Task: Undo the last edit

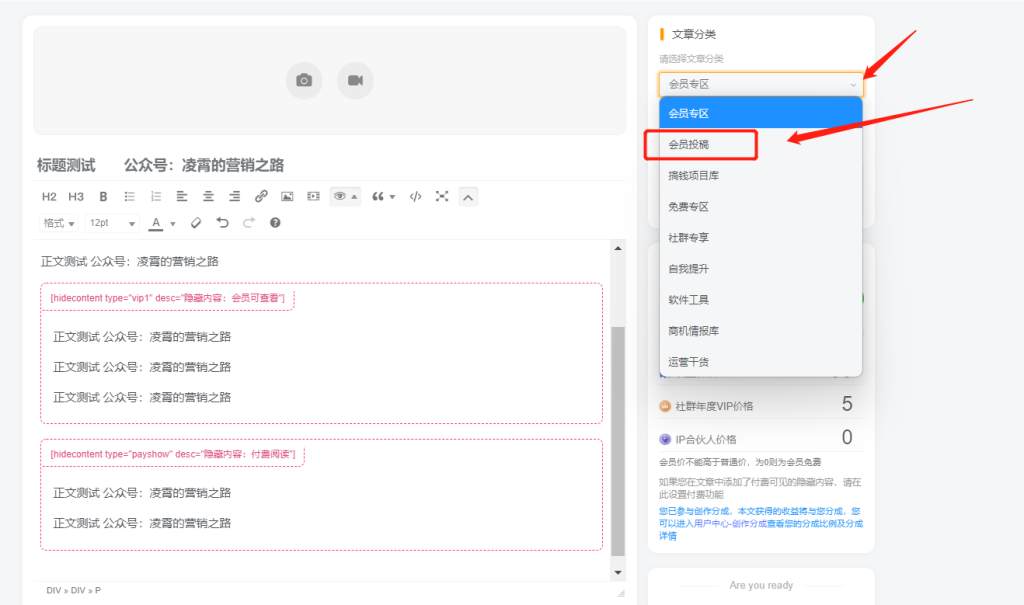Action: pyautogui.click(x=222, y=222)
